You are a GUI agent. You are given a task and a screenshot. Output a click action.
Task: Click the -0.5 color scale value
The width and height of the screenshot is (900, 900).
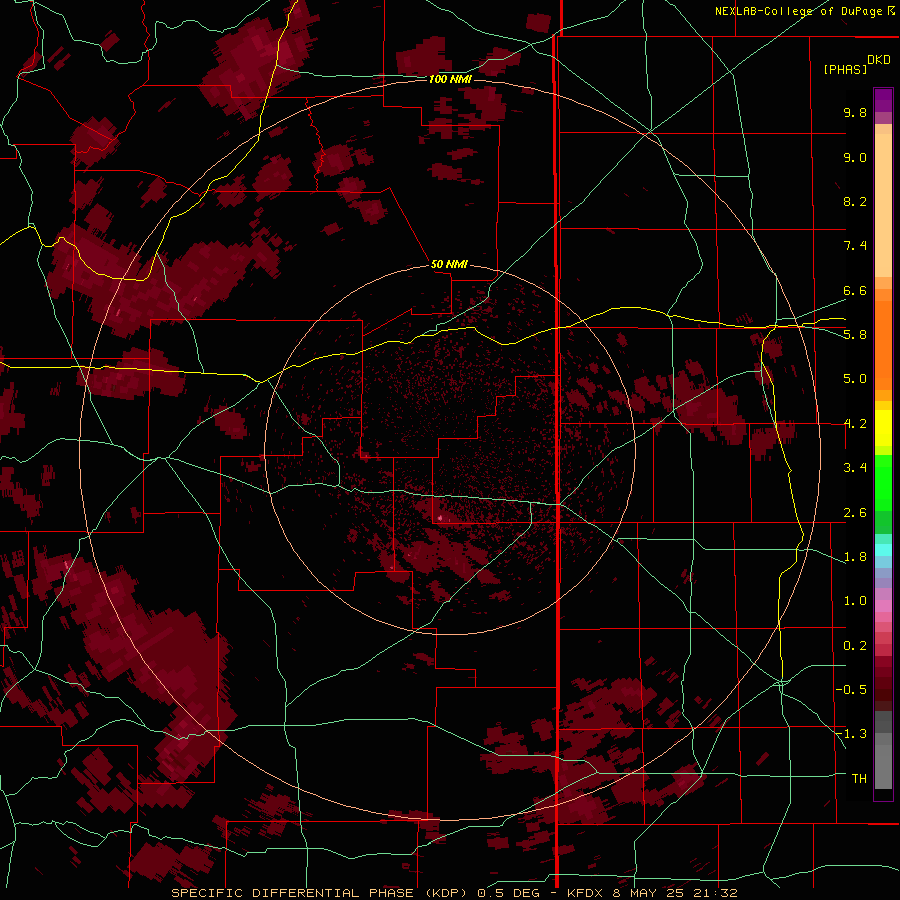click(851, 690)
